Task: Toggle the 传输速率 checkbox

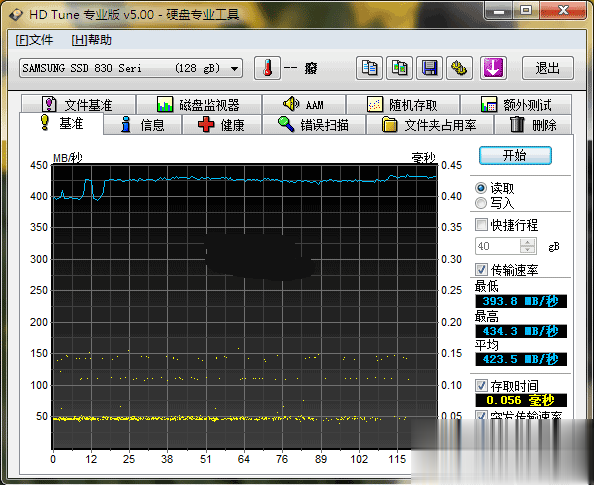Action: tap(481, 269)
